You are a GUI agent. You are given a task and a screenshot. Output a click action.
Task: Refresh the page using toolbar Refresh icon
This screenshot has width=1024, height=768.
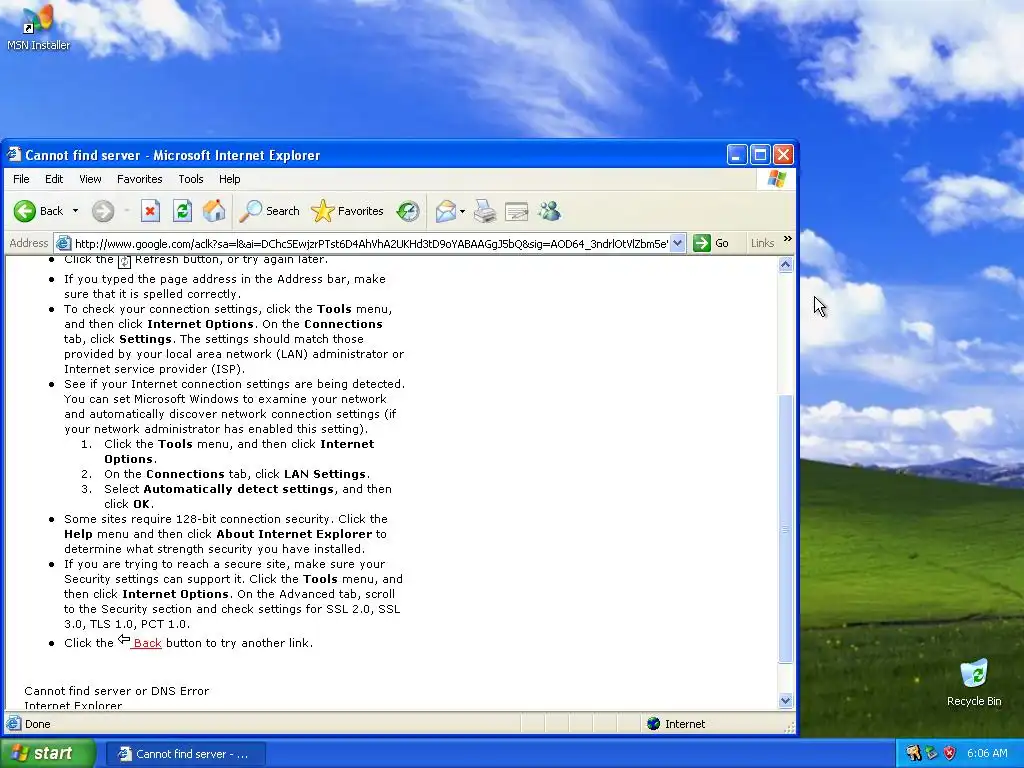pos(182,211)
